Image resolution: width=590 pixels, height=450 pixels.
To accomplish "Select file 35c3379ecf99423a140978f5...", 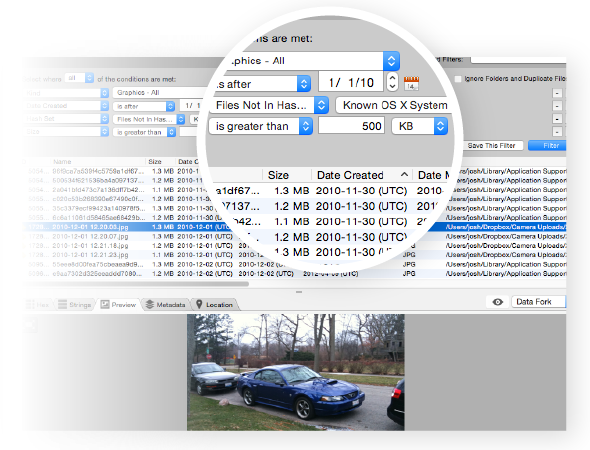I will coord(98,208).
